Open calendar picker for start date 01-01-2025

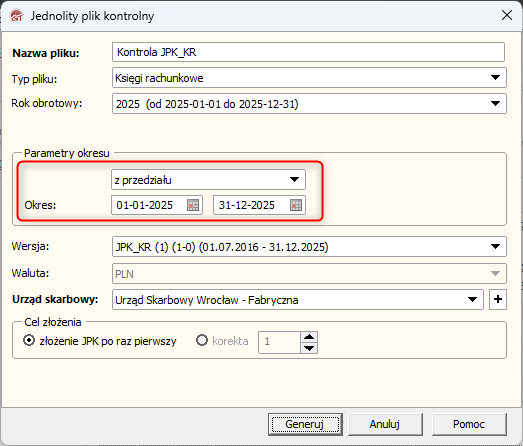pyautogui.click(x=193, y=205)
